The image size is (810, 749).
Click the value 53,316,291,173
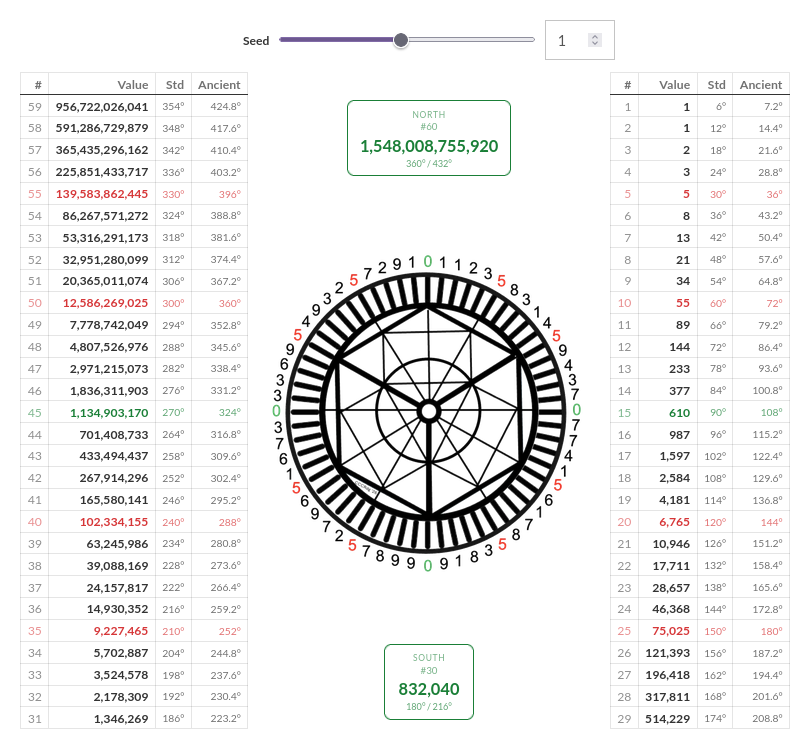point(105,238)
